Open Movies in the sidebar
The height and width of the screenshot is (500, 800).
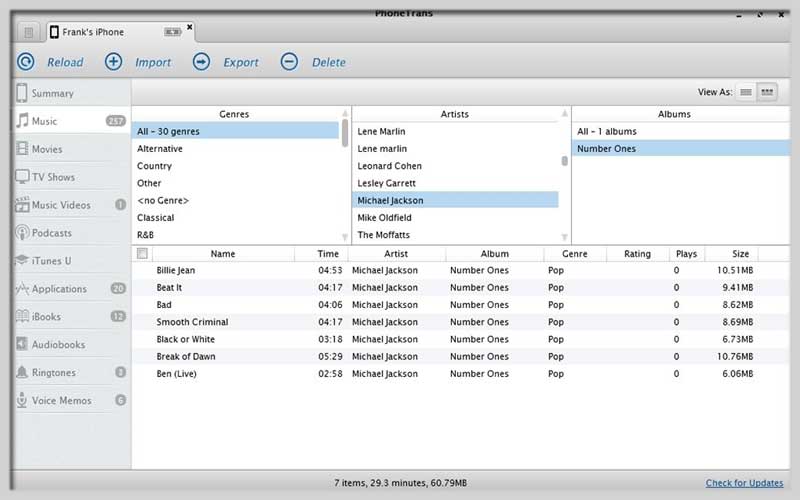tap(71, 149)
